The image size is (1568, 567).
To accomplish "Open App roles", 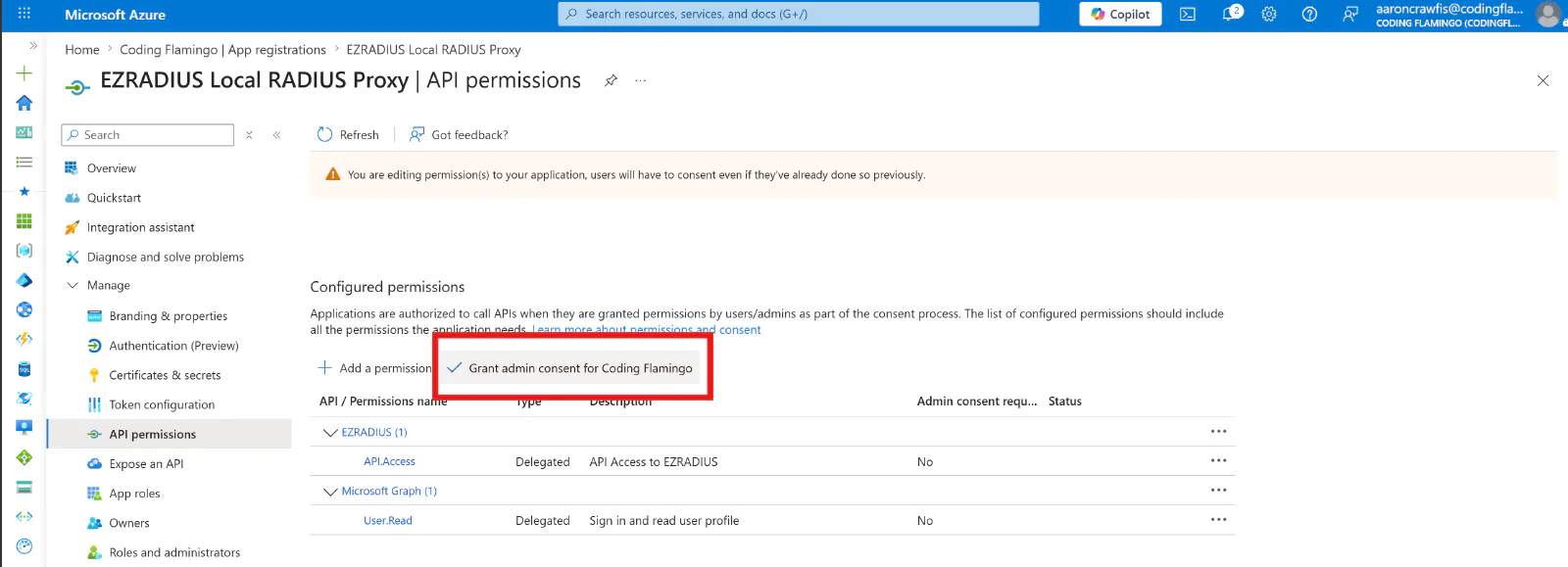I will [134, 494].
